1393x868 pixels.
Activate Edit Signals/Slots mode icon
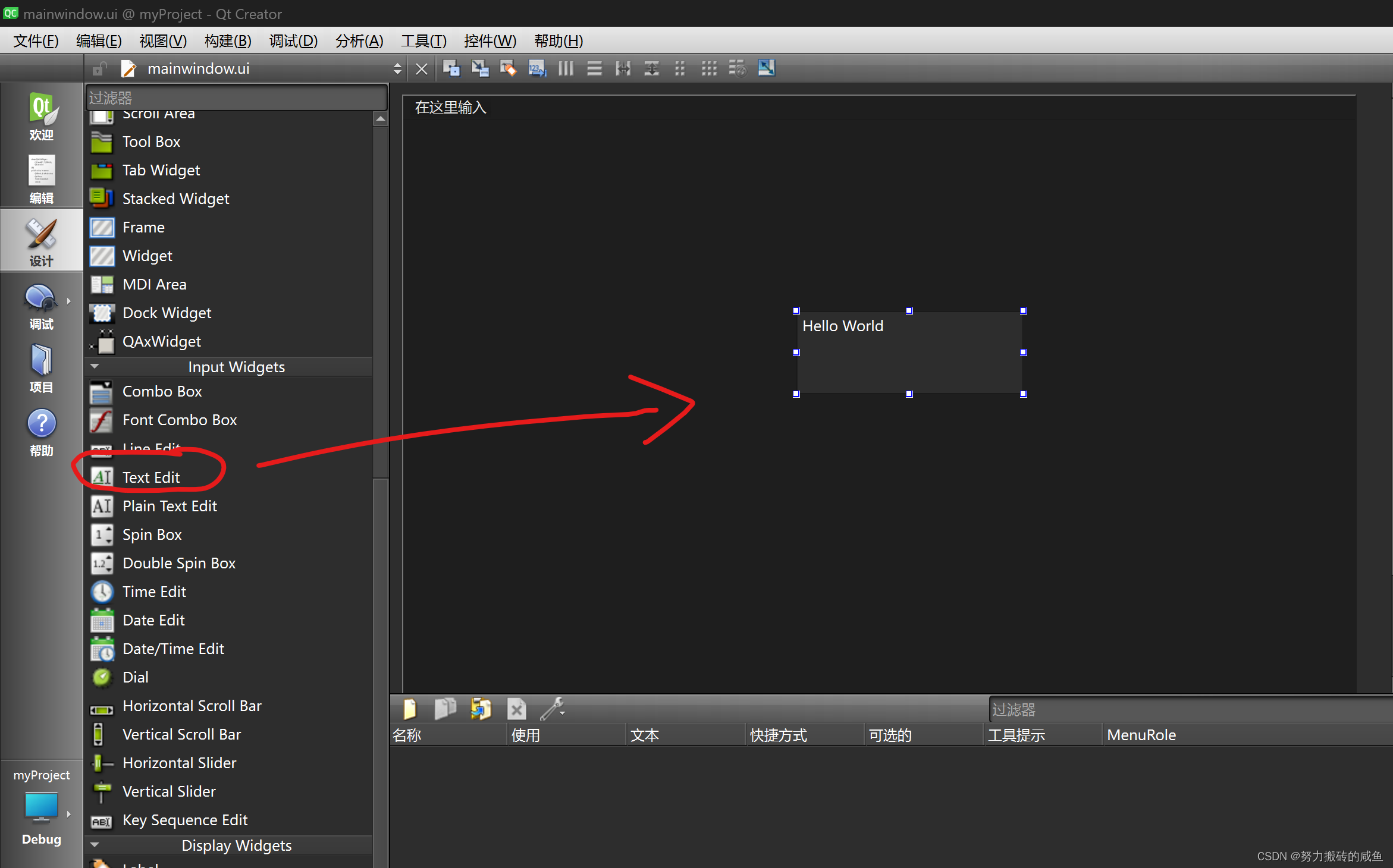[x=479, y=68]
